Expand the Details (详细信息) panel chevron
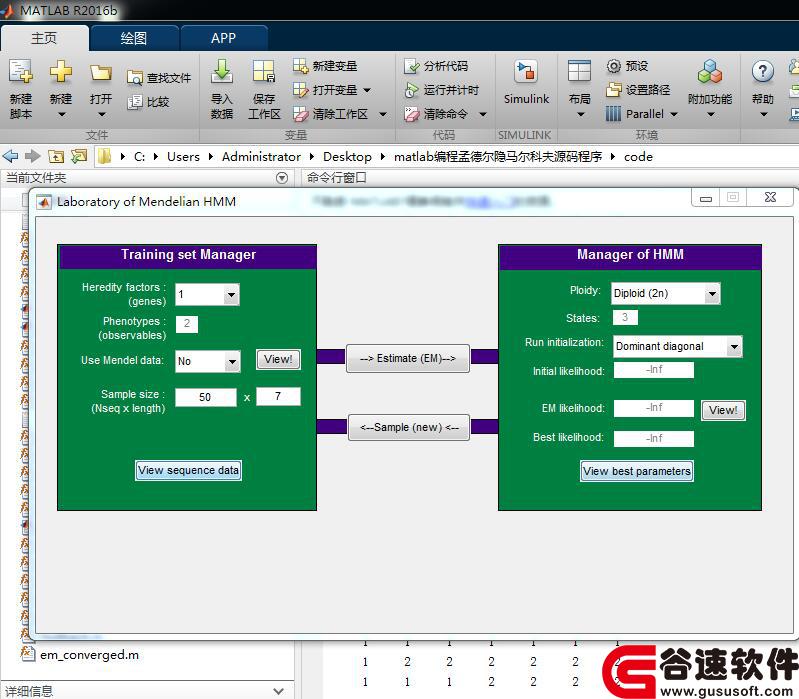Screen dimensions: 799x699 279,691
